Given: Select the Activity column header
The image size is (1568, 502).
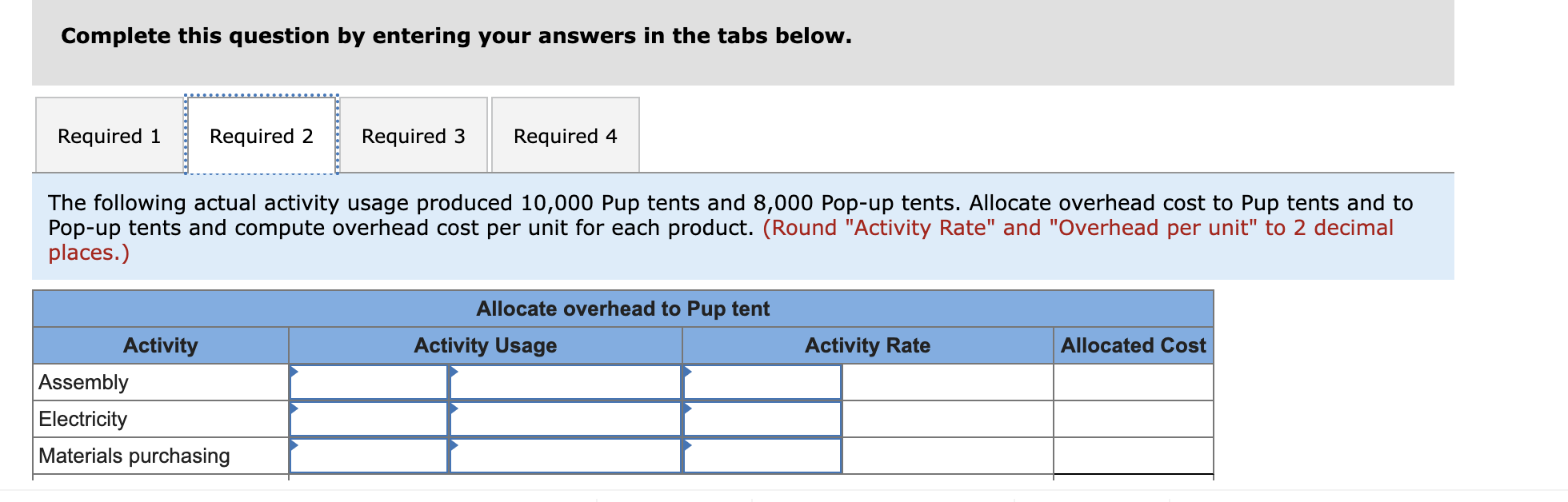Looking at the screenshot, I should pos(160,345).
